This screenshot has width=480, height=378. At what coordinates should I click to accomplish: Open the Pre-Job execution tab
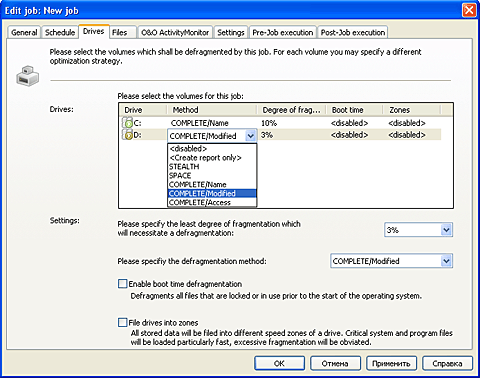283,32
